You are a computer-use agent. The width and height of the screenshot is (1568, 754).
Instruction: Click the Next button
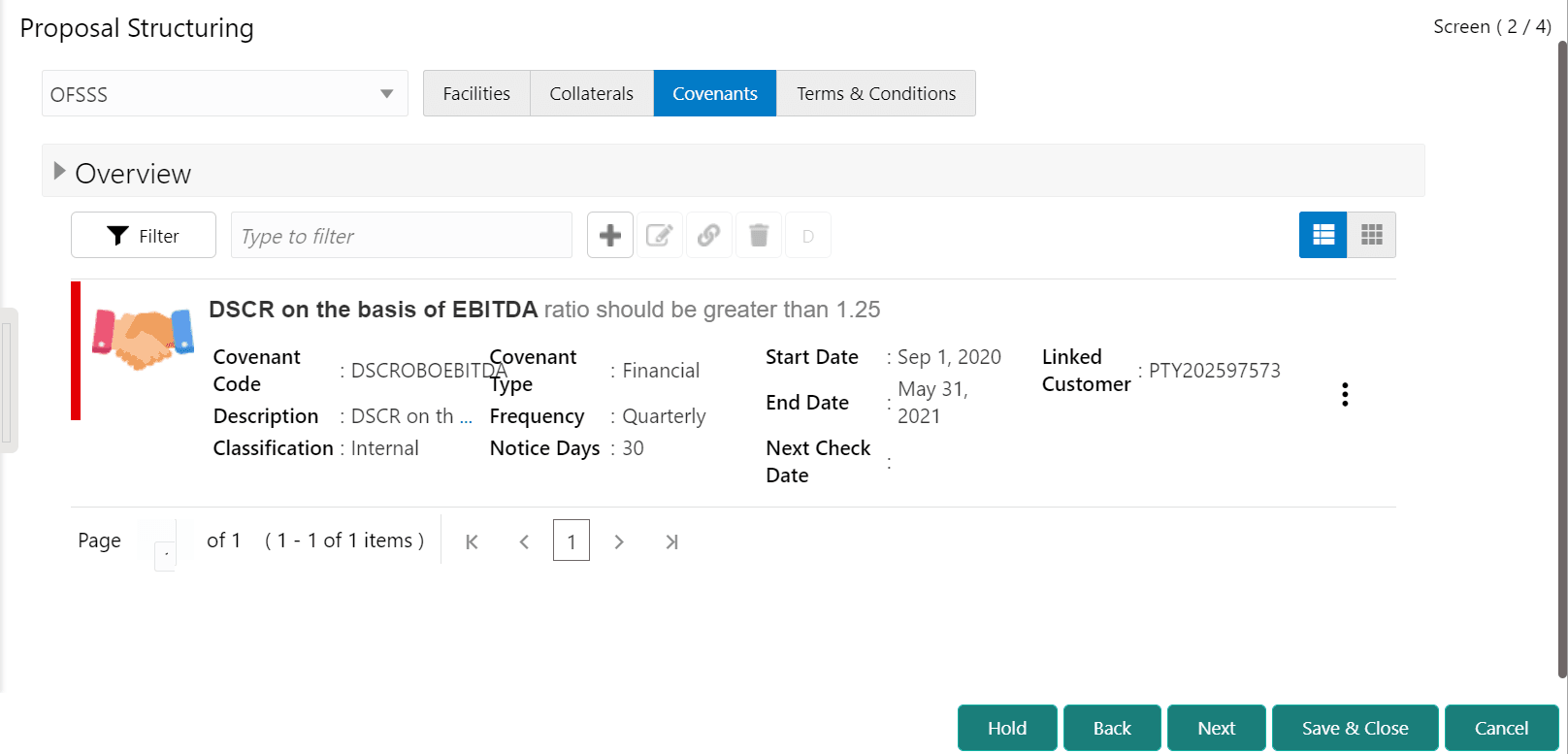1217,728
